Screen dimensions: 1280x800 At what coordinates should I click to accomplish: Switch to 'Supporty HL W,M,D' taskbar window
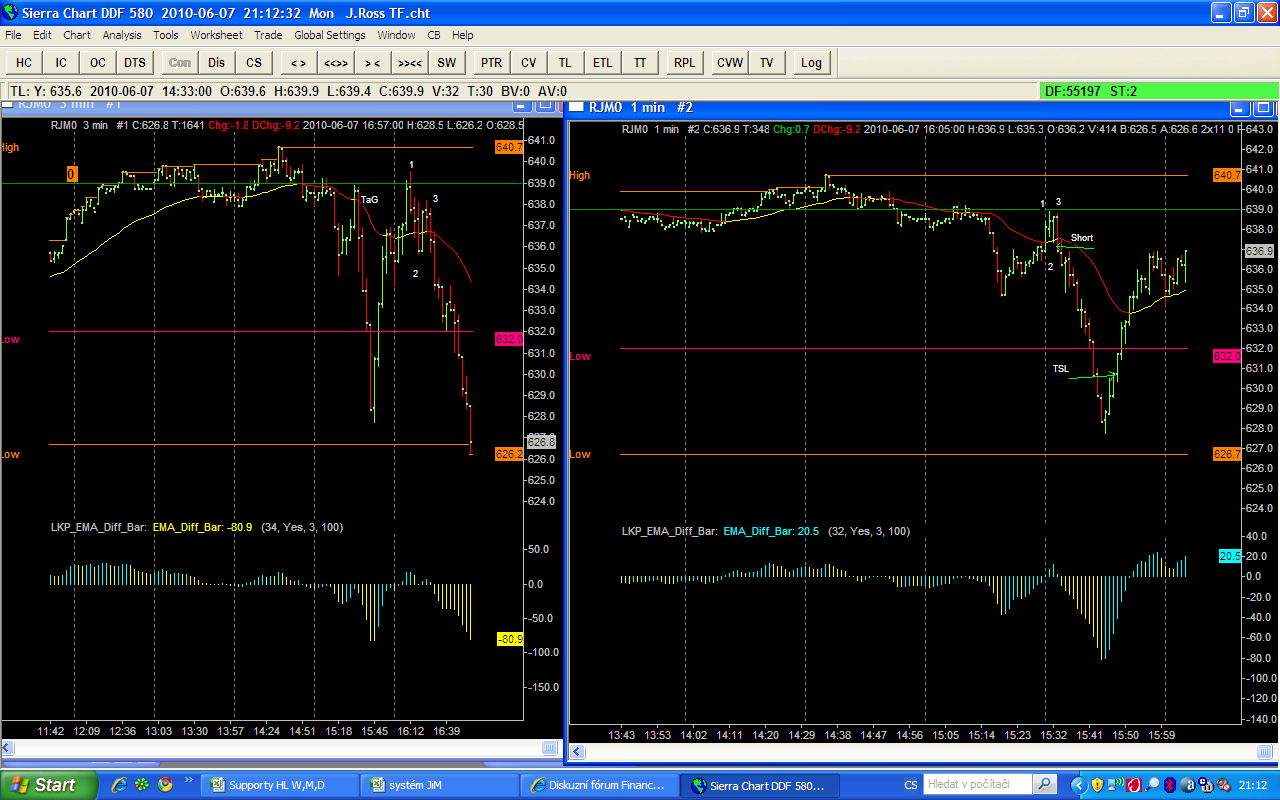coord(280,785)
